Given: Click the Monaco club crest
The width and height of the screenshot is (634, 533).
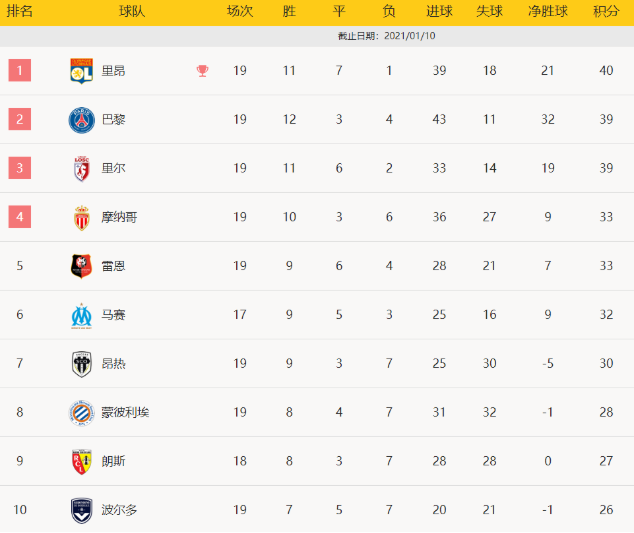Looking at the screenshot, I should pos(81,217).
